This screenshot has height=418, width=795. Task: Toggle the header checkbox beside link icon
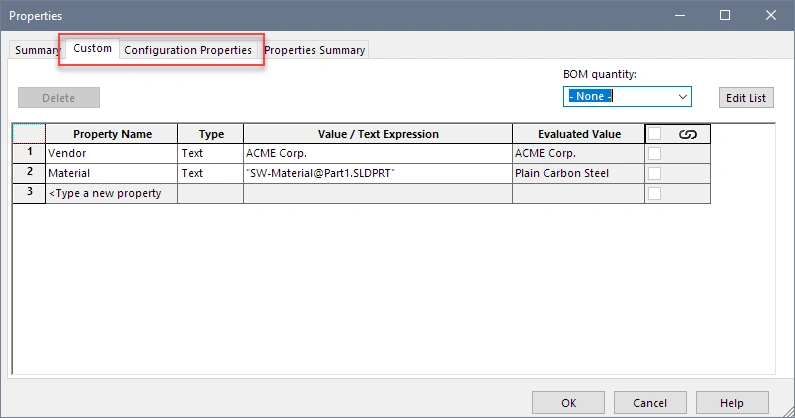point(655,134)
